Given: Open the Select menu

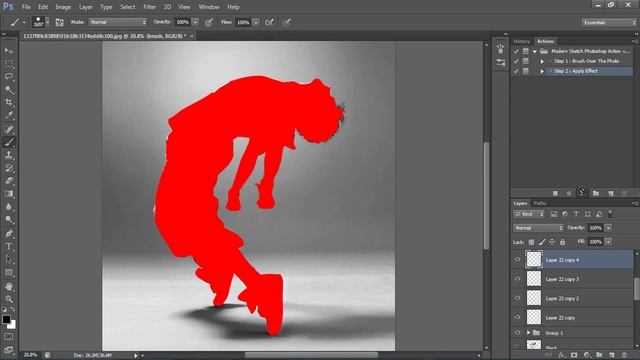Looking at the screenshot, I should [127, 7].
